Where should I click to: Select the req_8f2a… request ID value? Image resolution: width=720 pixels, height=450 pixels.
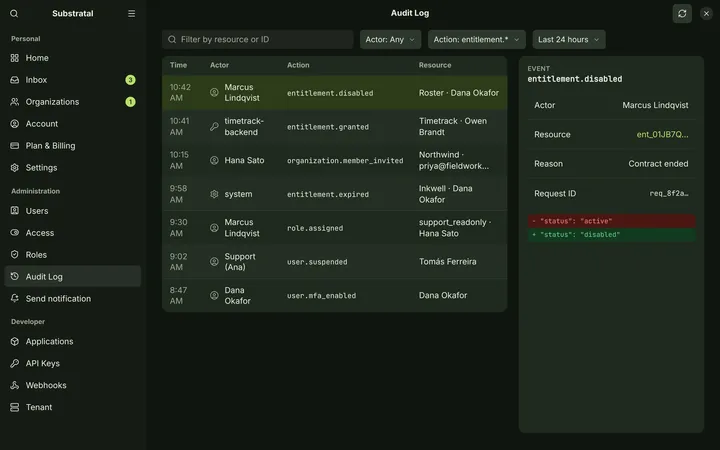tap(669, 193)
